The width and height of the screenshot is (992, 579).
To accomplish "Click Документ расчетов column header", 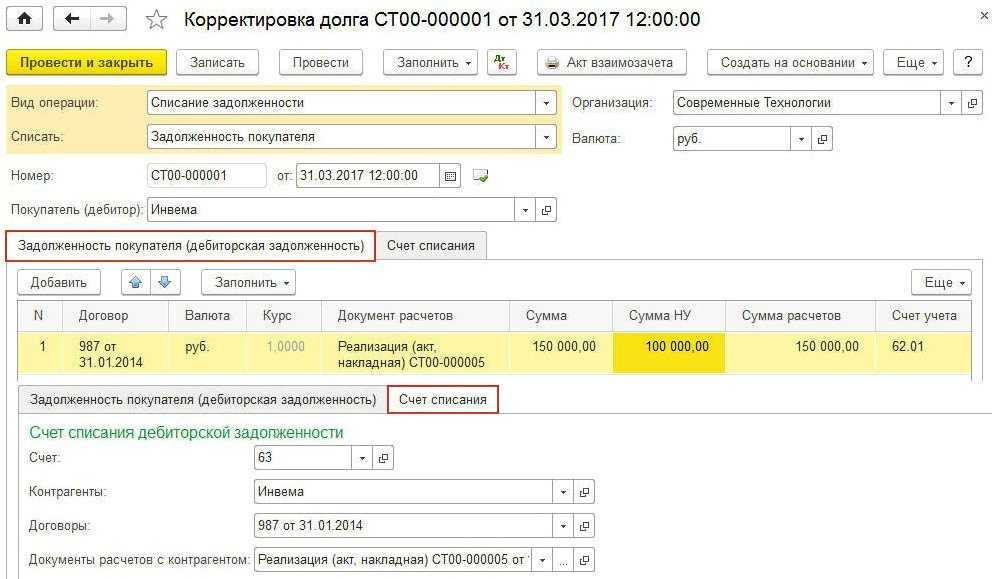I will tap(416, 316).
